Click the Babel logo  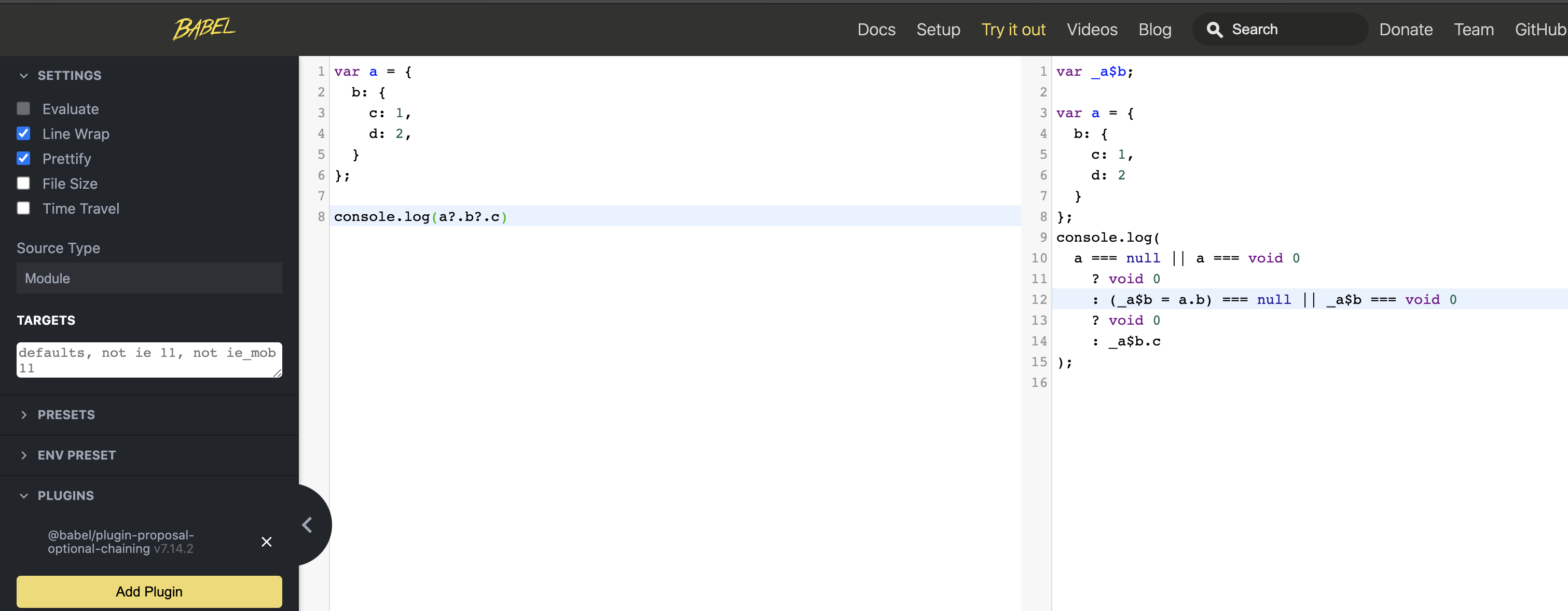coord(204,28)
